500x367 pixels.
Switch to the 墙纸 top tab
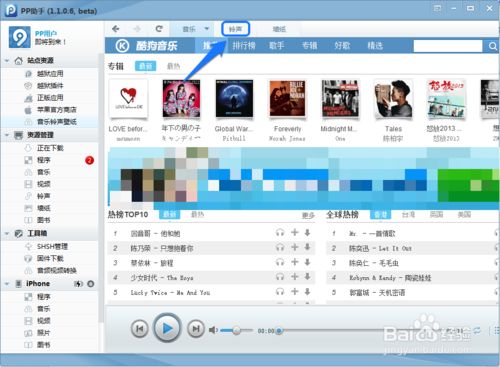click(x=279, y=29)
